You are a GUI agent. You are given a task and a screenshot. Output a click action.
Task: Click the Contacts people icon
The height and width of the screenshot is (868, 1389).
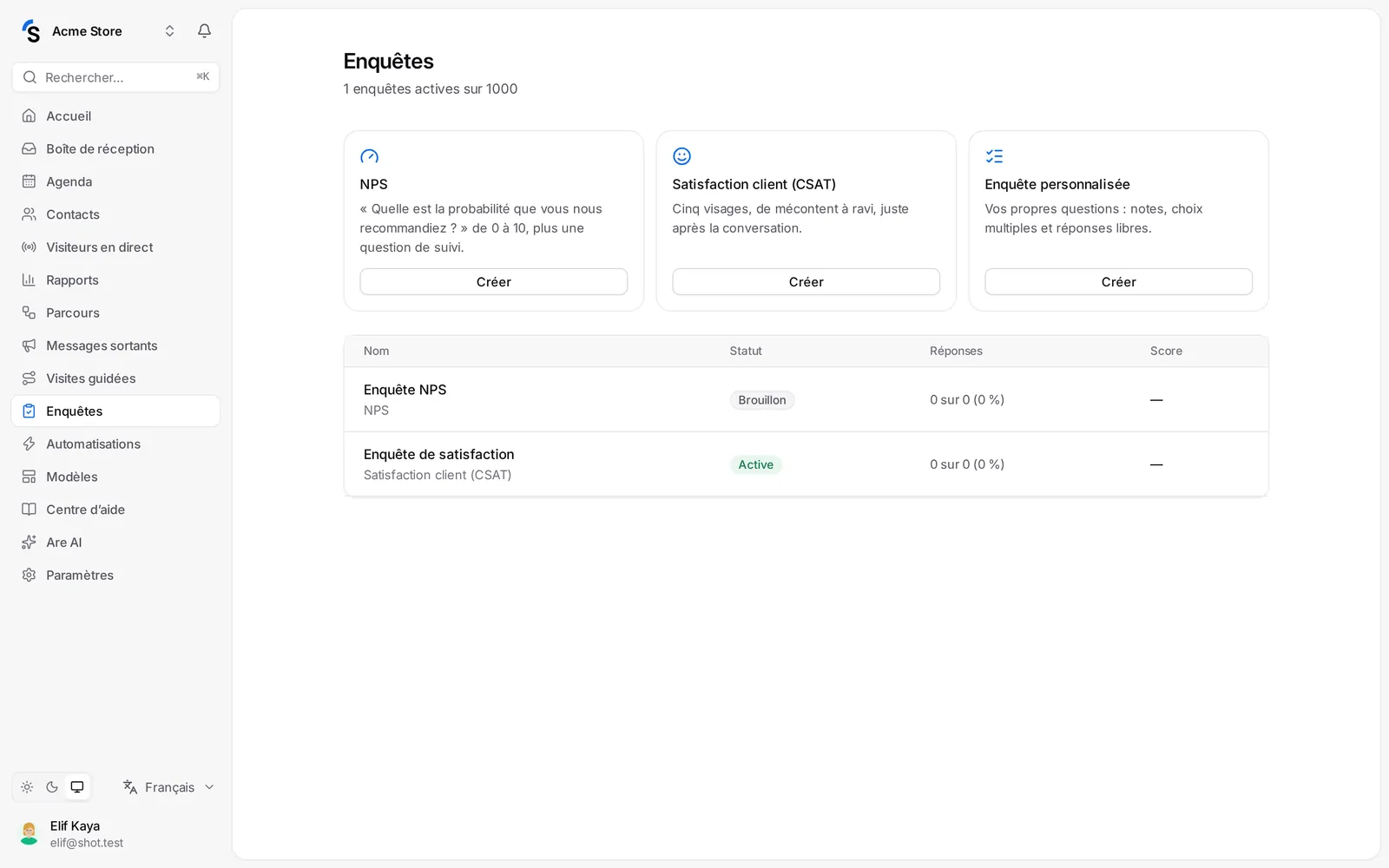(29, 214)
